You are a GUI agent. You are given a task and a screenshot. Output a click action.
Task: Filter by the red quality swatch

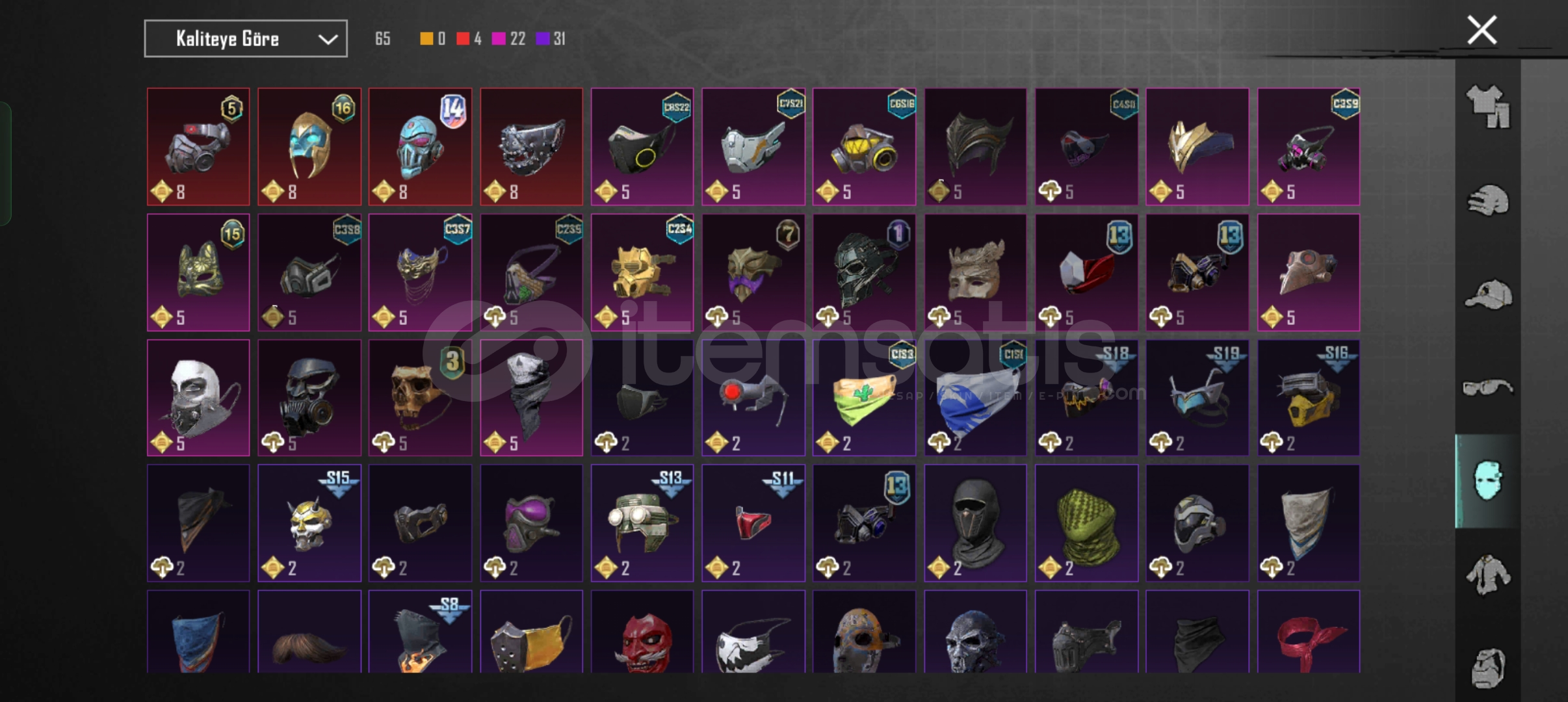[463, 39]
